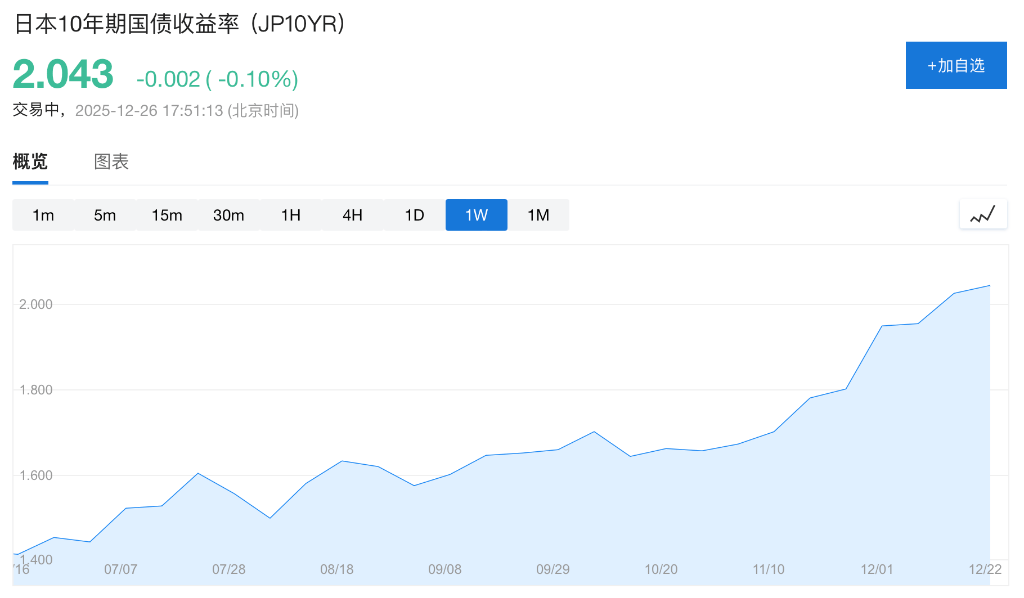Click the 2.000 y-axis gridline label

(x=36, y=304)
